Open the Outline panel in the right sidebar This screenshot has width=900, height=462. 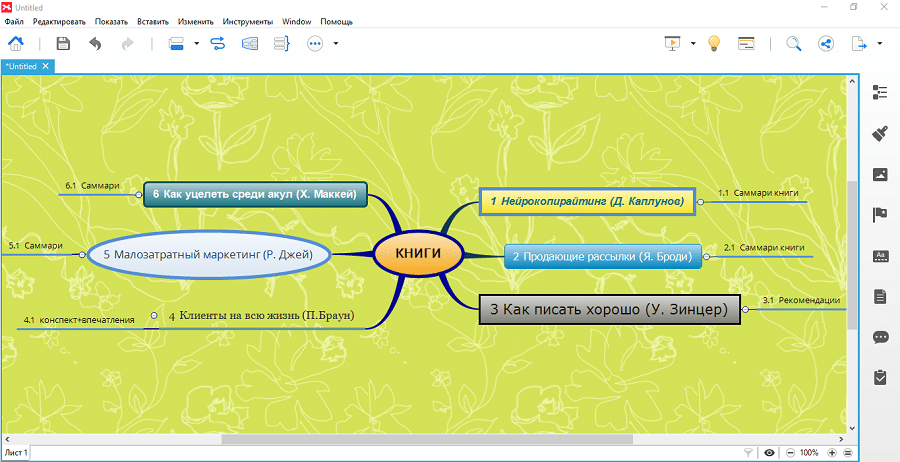point(880,92)
